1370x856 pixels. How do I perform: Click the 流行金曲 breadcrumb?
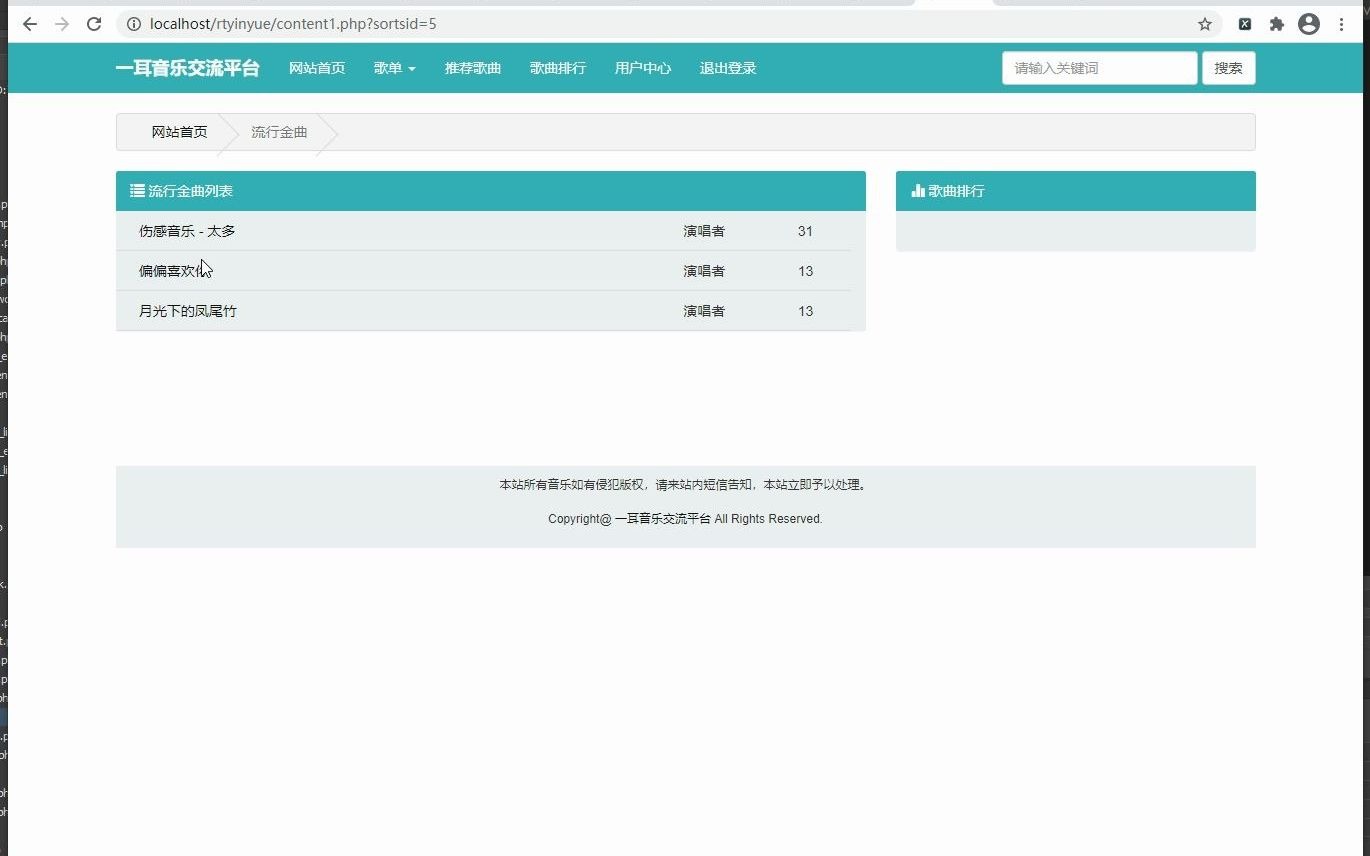[x=279, y=132]
